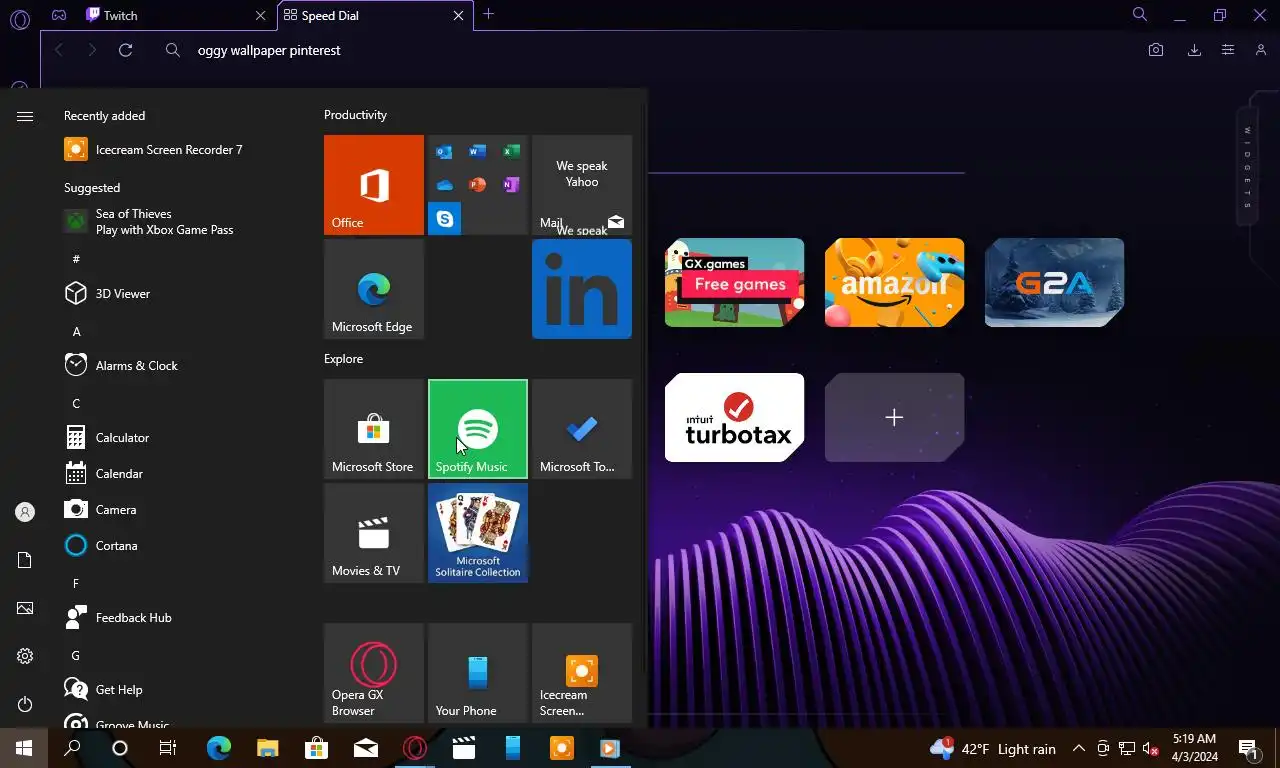
Task: Launch Opera GX Browser tile
Action: [374, 673]
